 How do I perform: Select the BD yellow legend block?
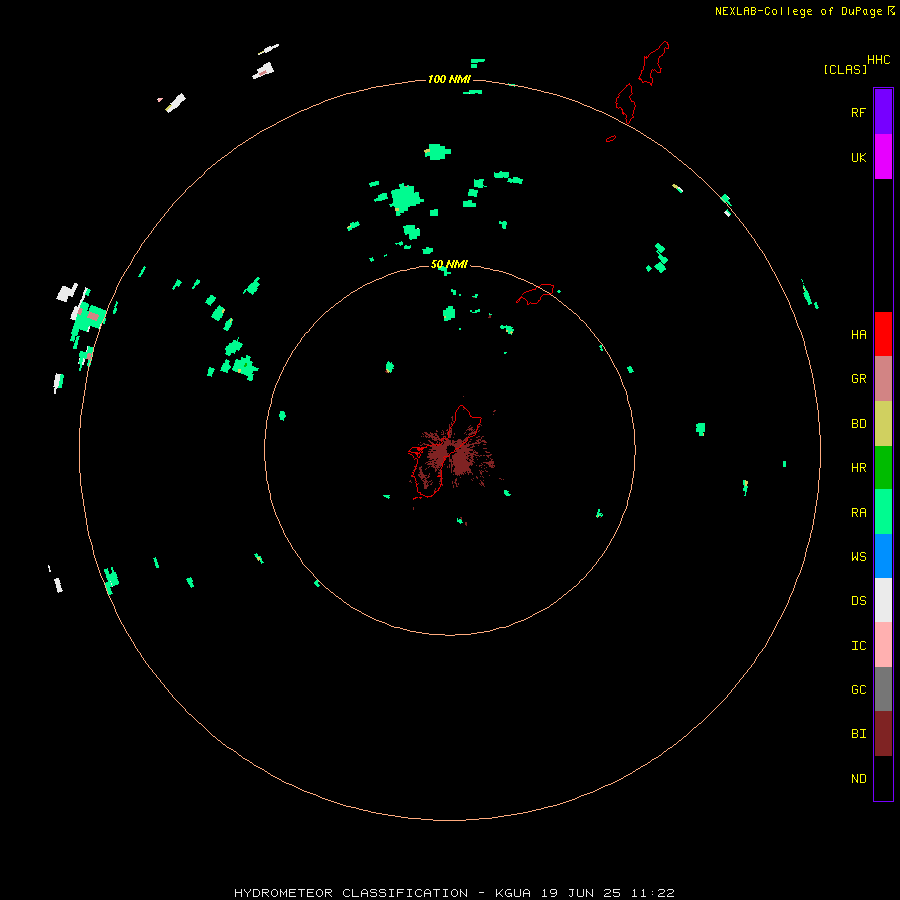pos(883,424)
